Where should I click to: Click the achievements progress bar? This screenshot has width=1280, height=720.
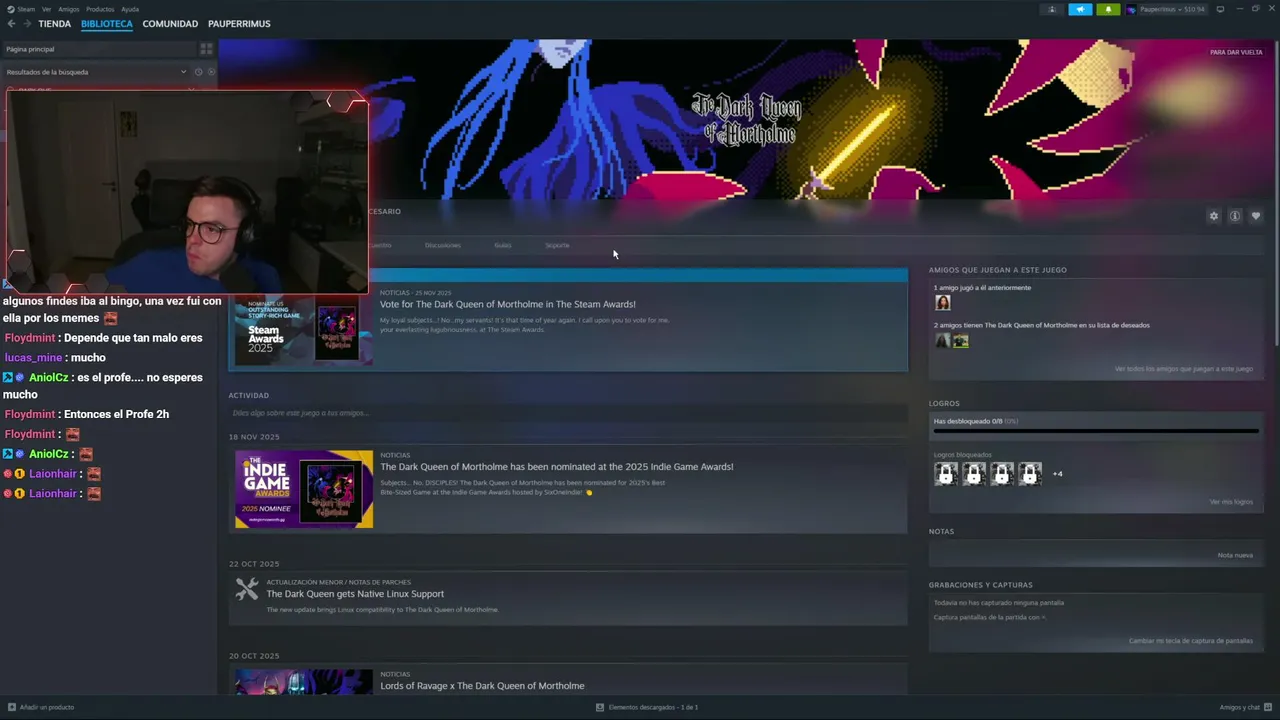[1096, 431]
